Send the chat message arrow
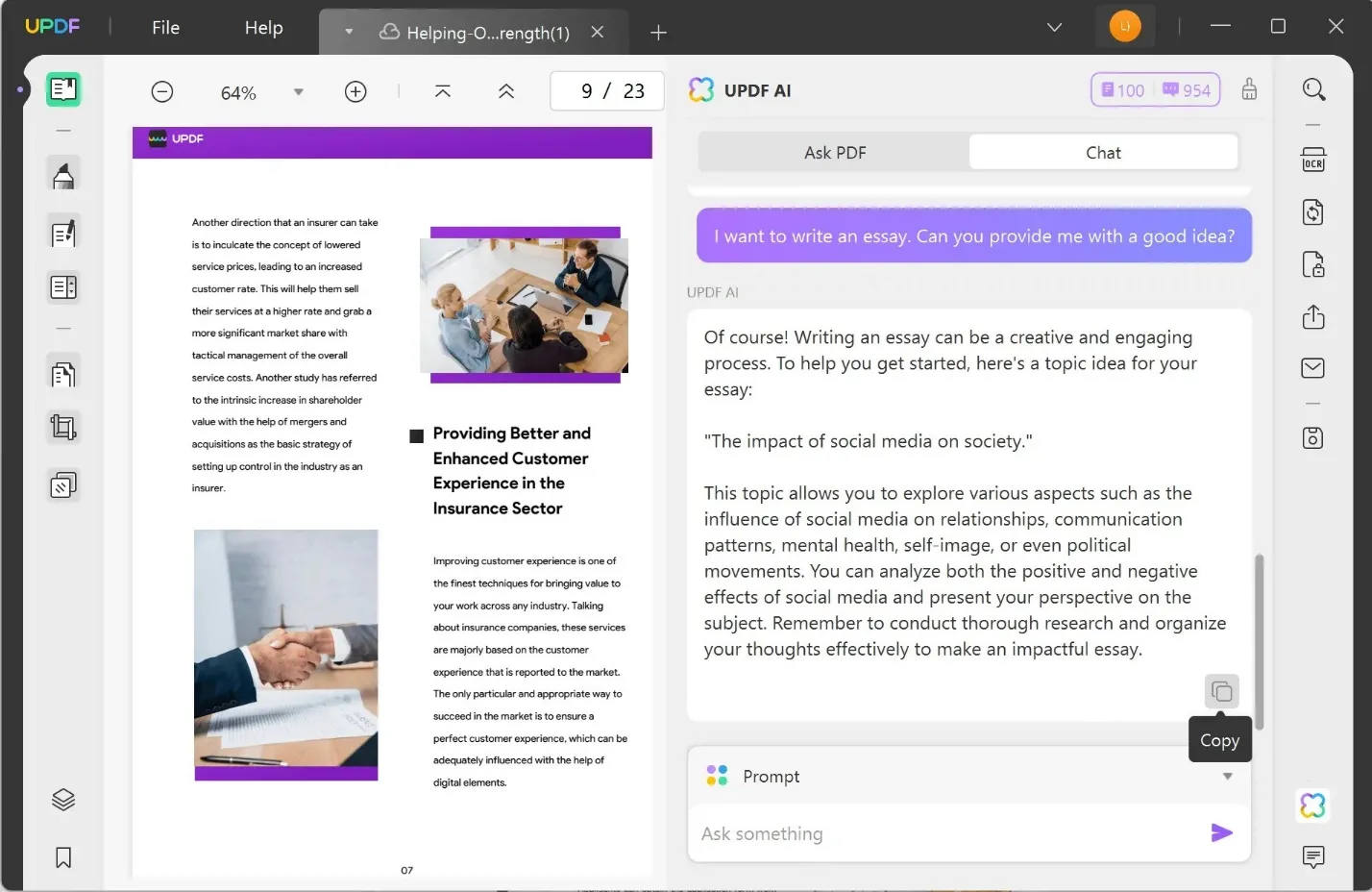Viewport: 1372px width, 892px height. tap(1221, 832)
